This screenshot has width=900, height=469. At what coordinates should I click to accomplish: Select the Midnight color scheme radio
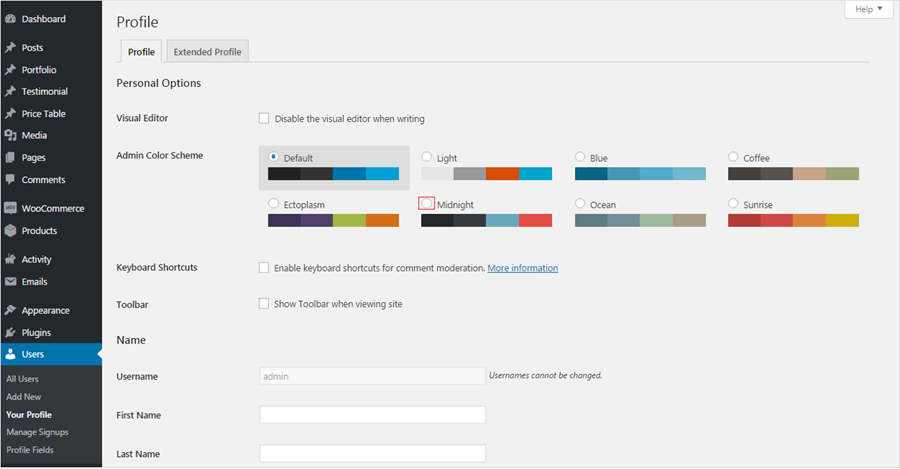click(427, 204)
